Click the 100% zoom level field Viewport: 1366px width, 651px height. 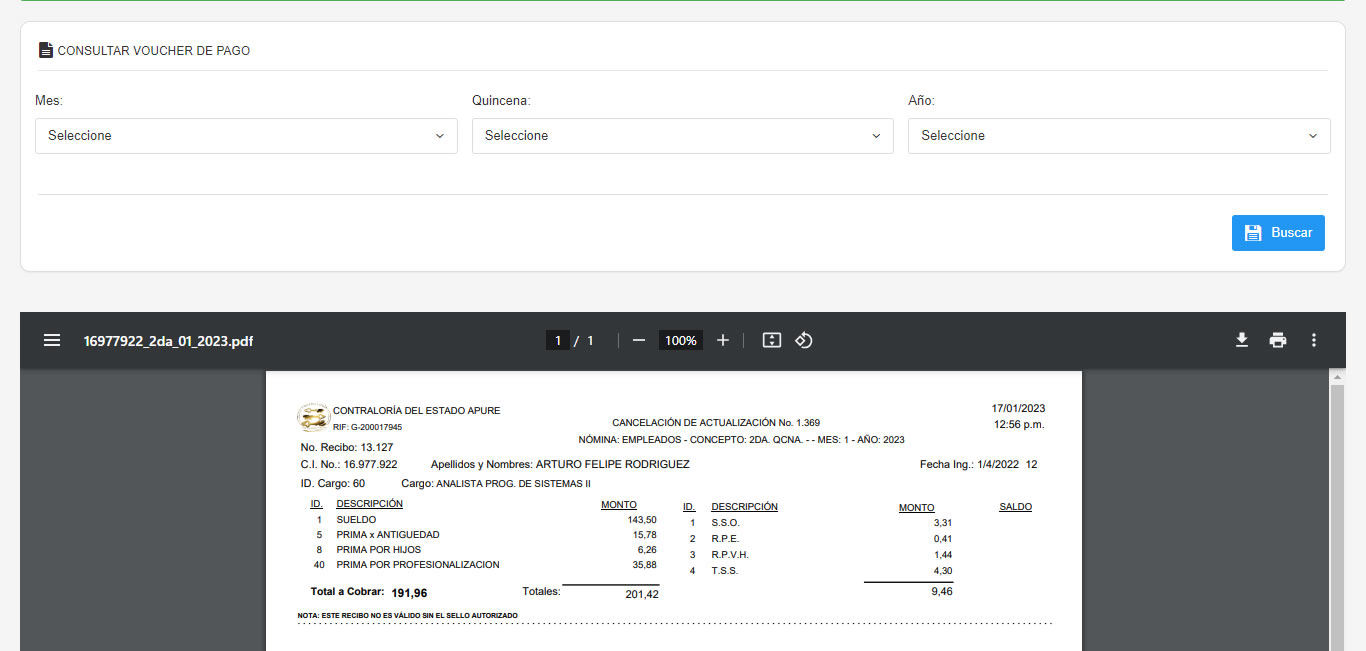pyautogui.click(x=681, y=341)
